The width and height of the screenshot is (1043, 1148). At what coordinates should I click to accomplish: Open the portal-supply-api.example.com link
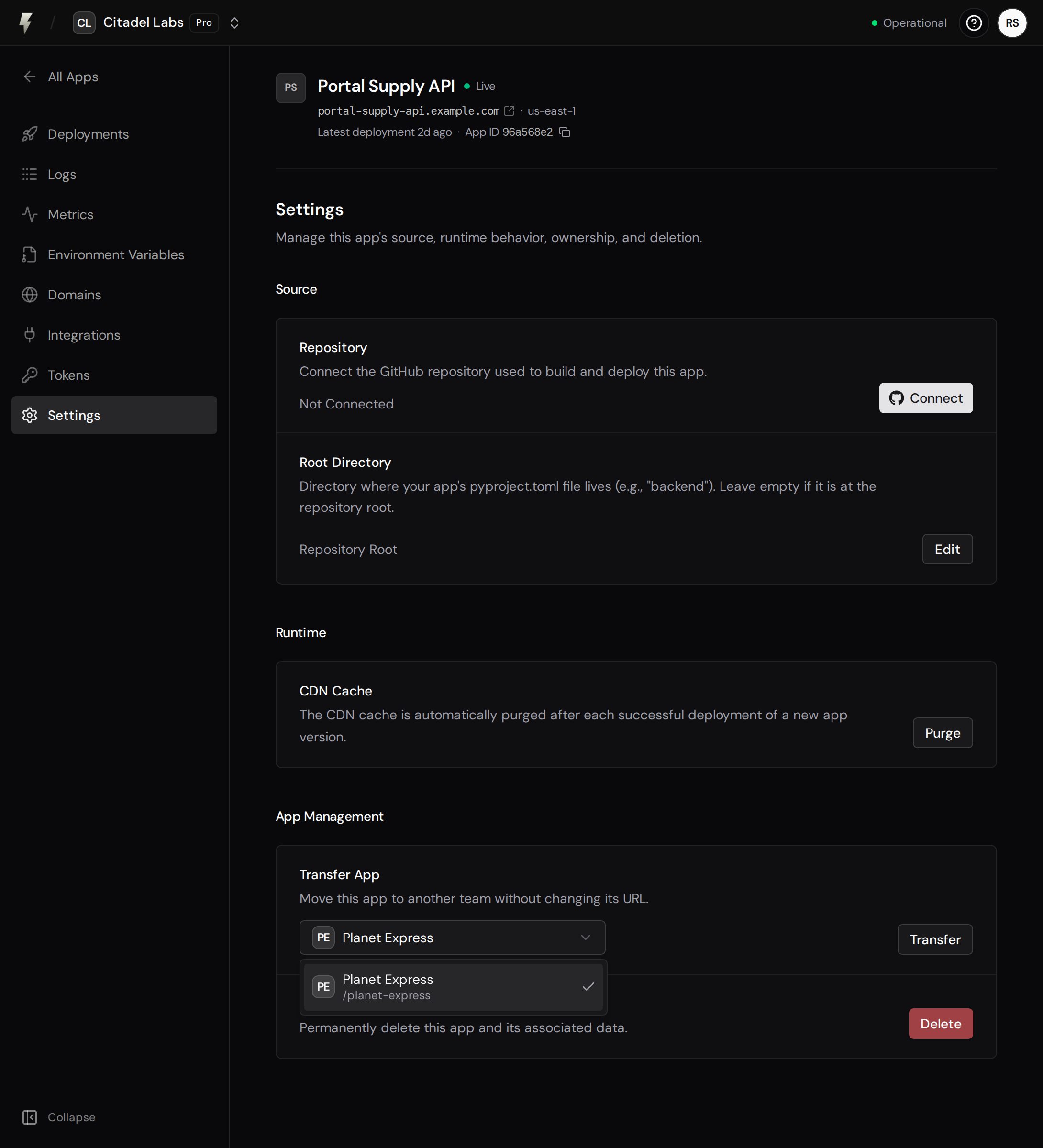click(x=409, y=111)
